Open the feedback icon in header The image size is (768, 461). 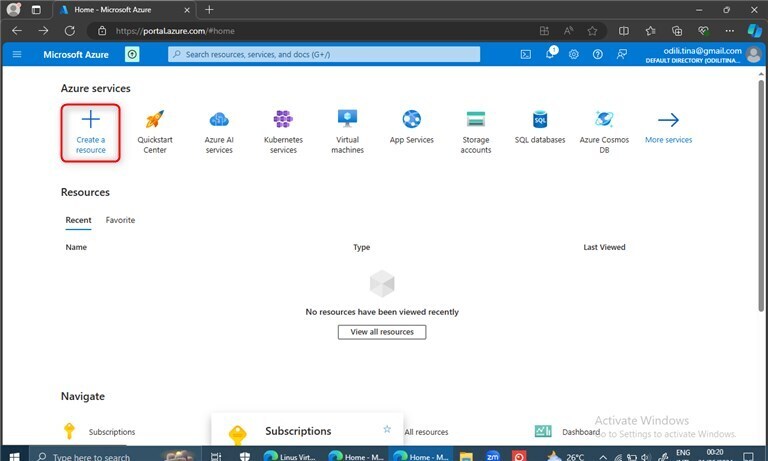(622, 54)
